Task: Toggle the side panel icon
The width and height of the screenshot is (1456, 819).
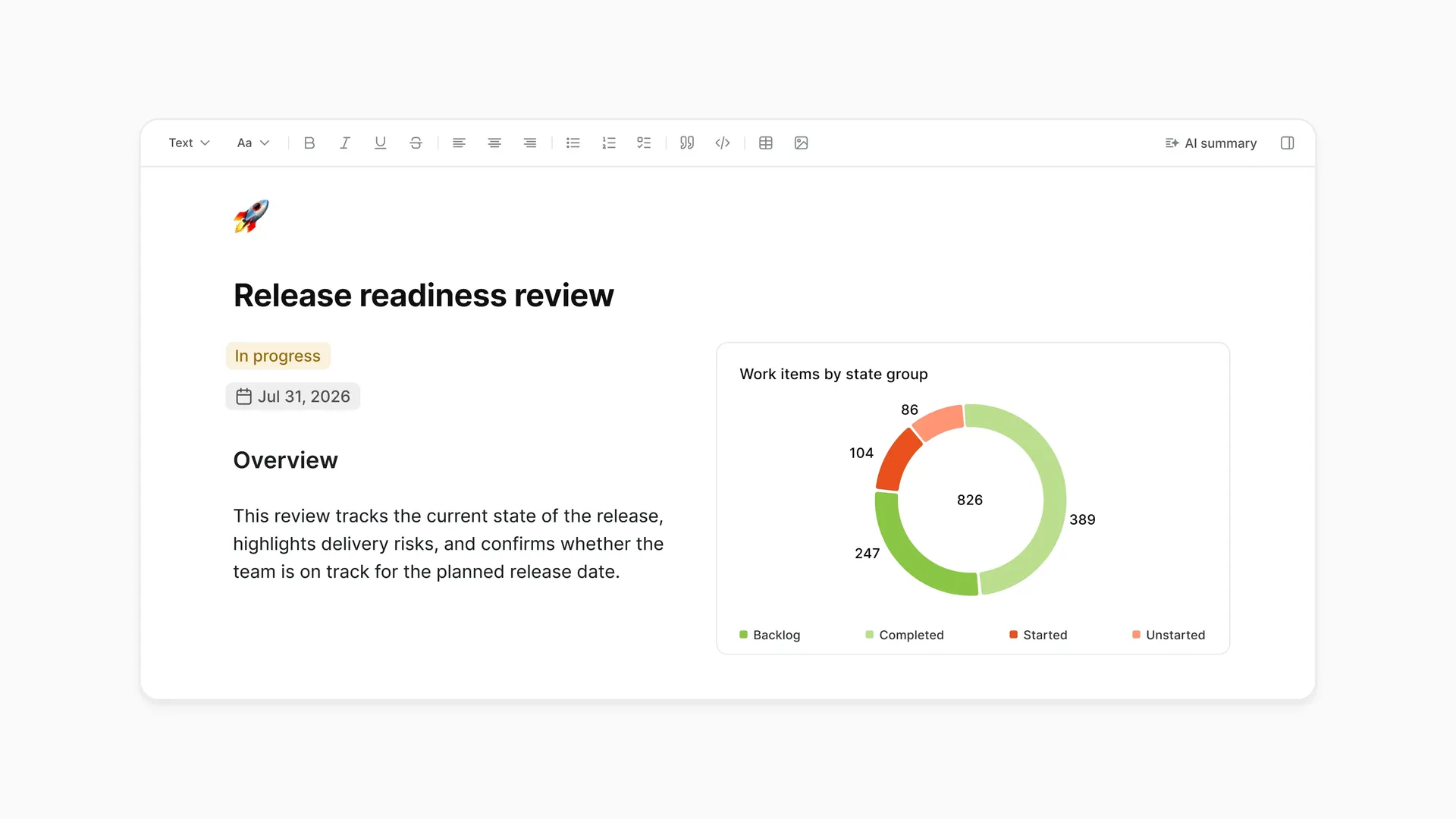Action: tap(1288, 143)
